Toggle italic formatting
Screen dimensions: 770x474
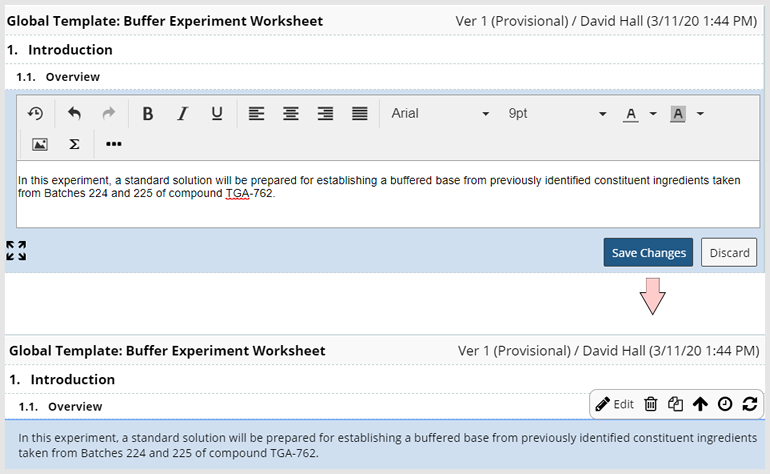tap(182, 113)
